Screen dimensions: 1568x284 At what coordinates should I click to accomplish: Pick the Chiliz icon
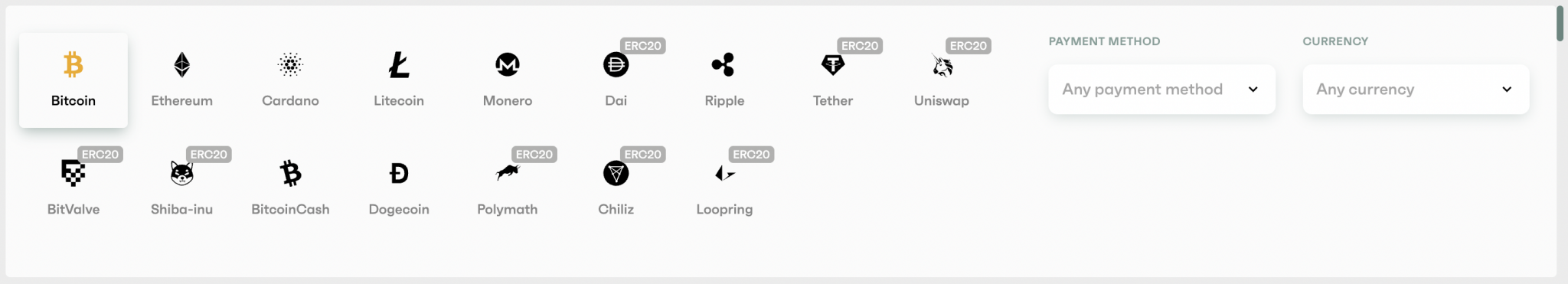pos(616,174)
